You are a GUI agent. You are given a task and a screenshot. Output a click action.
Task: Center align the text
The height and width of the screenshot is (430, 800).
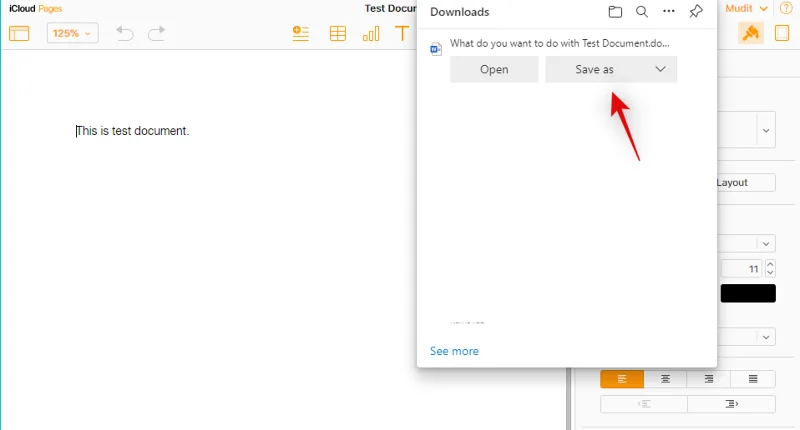665,379
